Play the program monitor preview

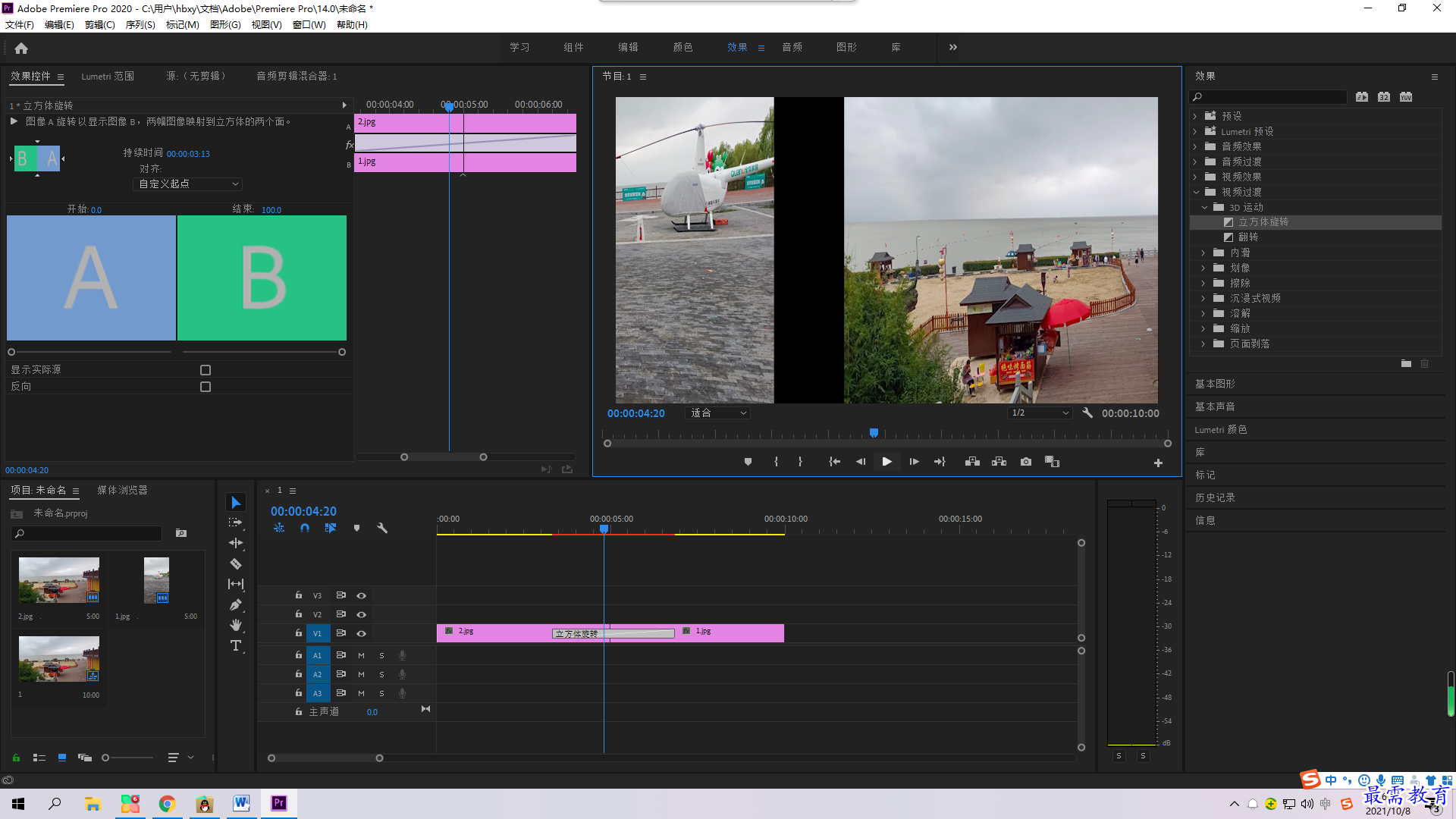click(886, 462)
